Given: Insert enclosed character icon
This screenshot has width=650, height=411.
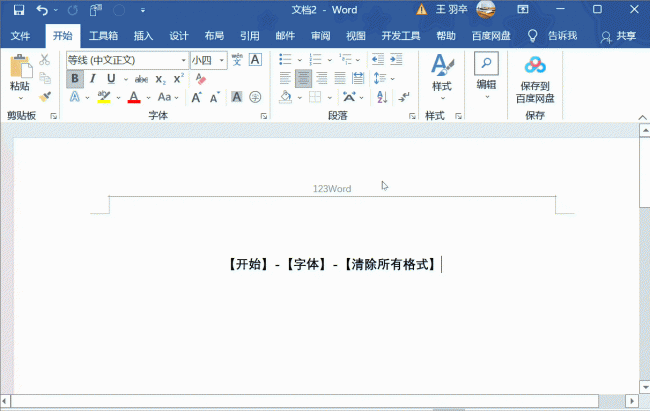Looking at the screenshot, I should coord(255,97).
